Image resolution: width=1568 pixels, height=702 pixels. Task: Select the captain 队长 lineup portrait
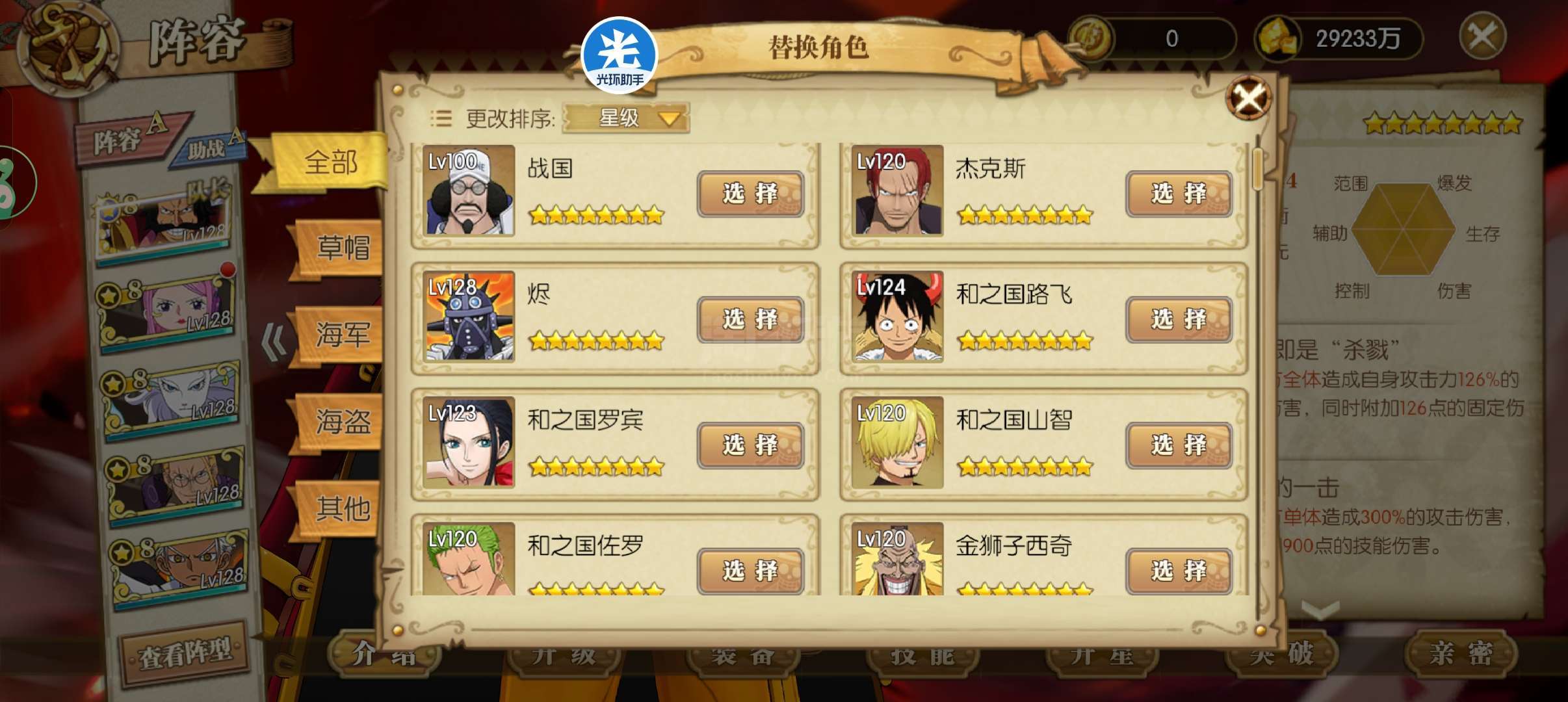(161, 224)
